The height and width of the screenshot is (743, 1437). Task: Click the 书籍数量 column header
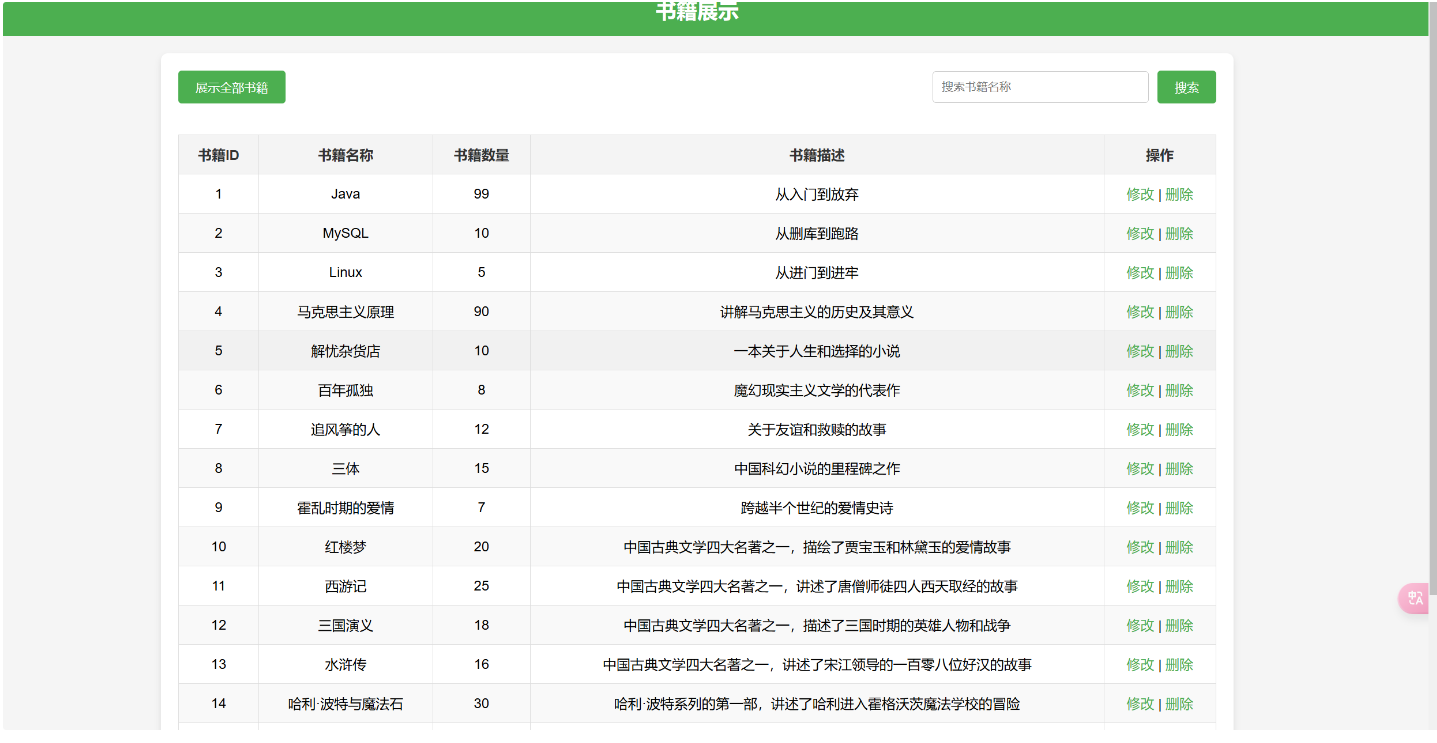(x=481, y=155)
